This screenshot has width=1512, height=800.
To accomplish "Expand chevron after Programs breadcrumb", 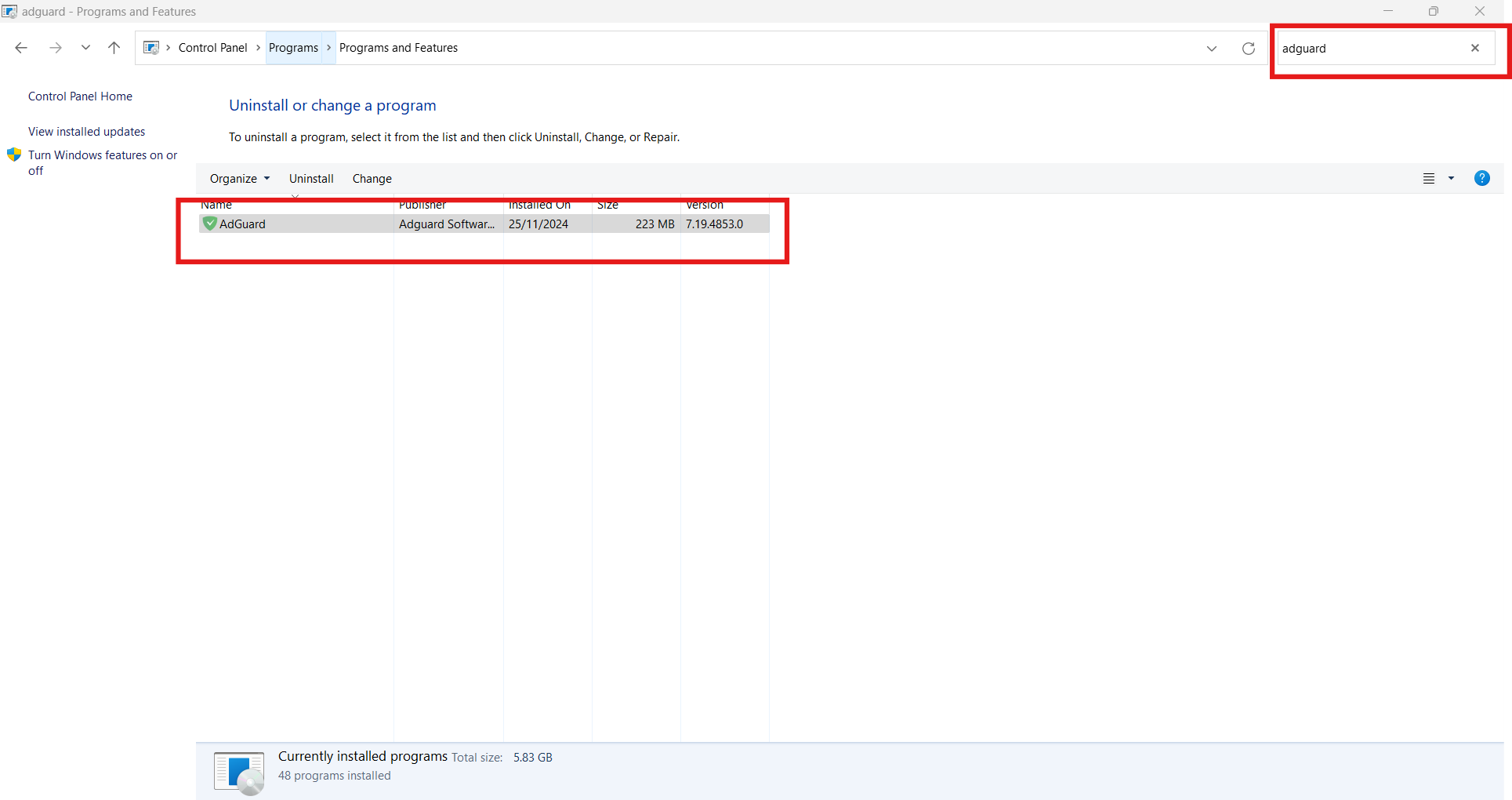I will 328,48.
